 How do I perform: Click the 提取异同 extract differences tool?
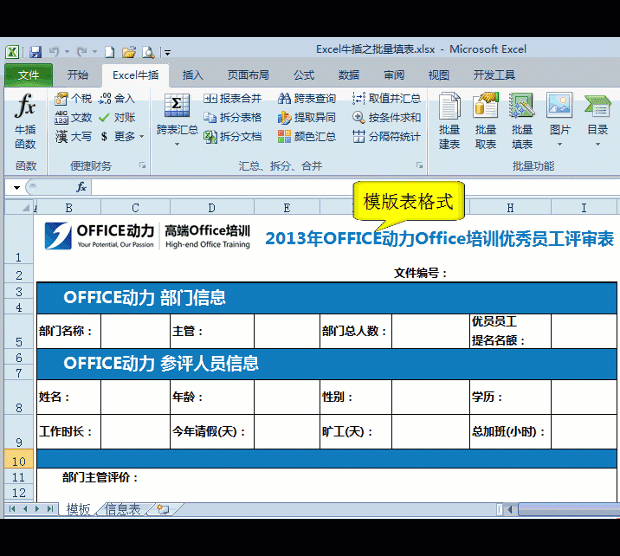[307, 117]
